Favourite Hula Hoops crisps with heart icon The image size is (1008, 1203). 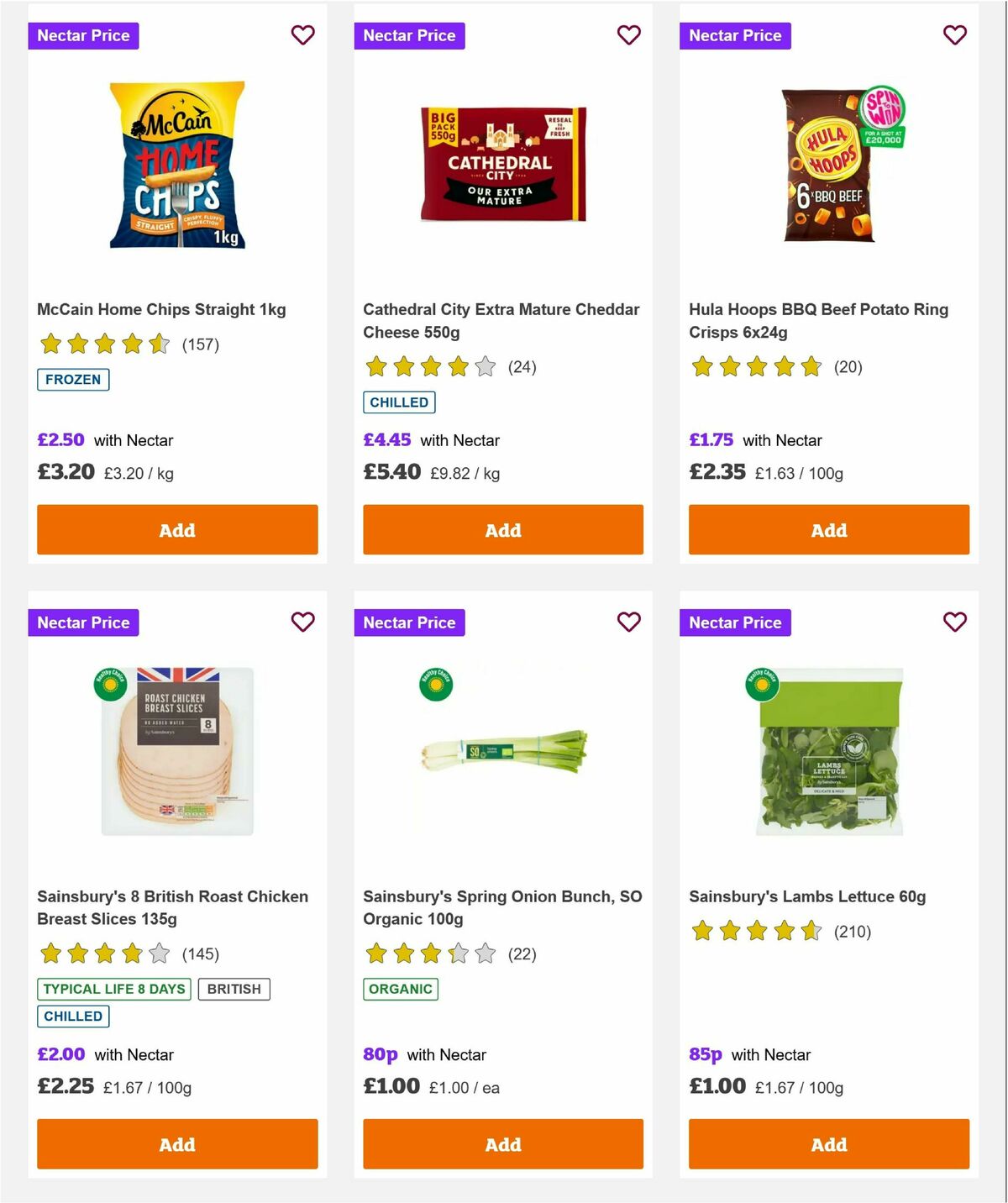click(x=954, y=35)
